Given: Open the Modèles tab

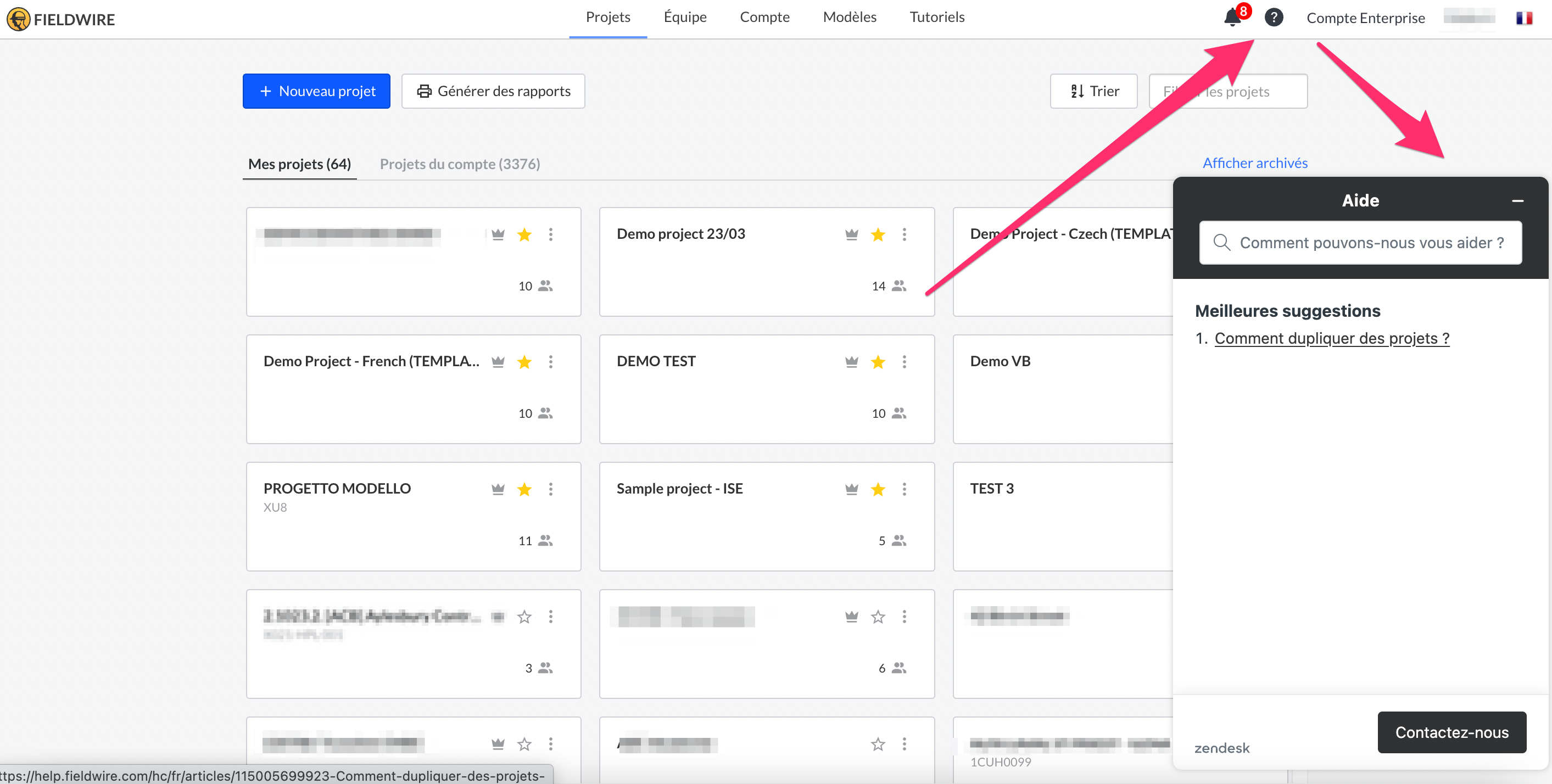Looking at the screenshot, I should tap(850, 18).
